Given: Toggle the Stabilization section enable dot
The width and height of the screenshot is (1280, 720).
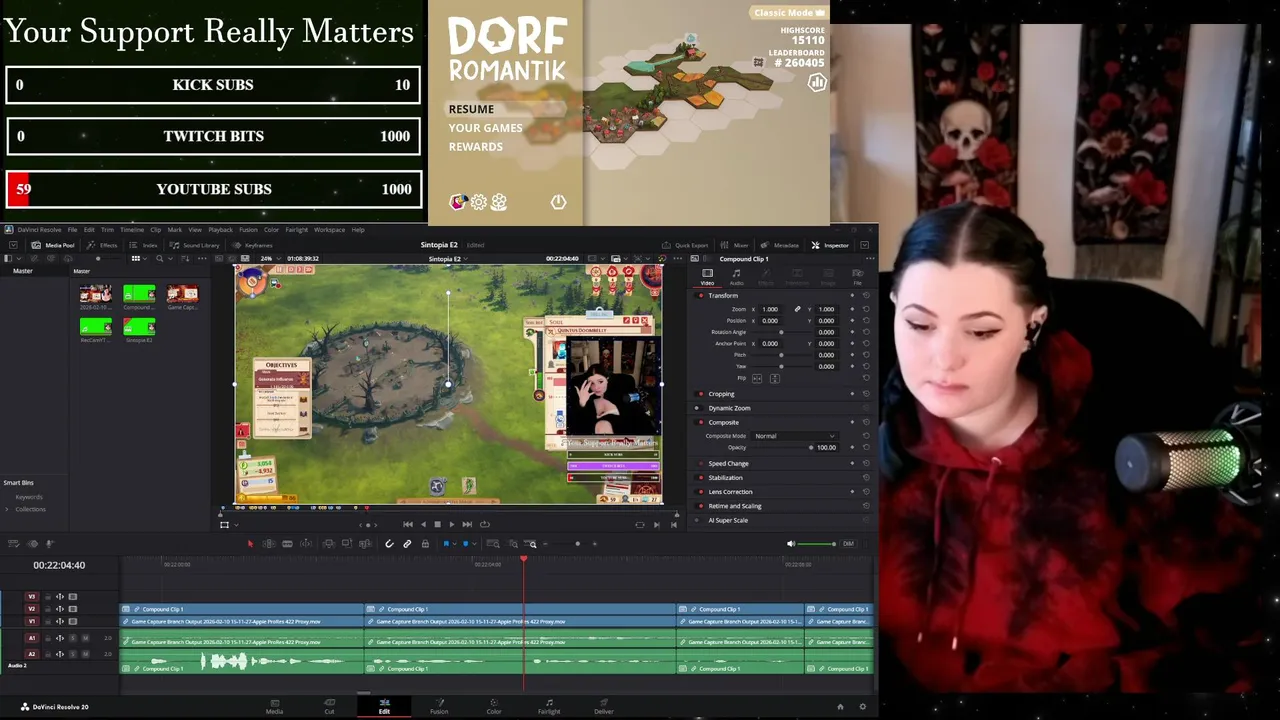Looking at the screenshot, I should point(701,478).
